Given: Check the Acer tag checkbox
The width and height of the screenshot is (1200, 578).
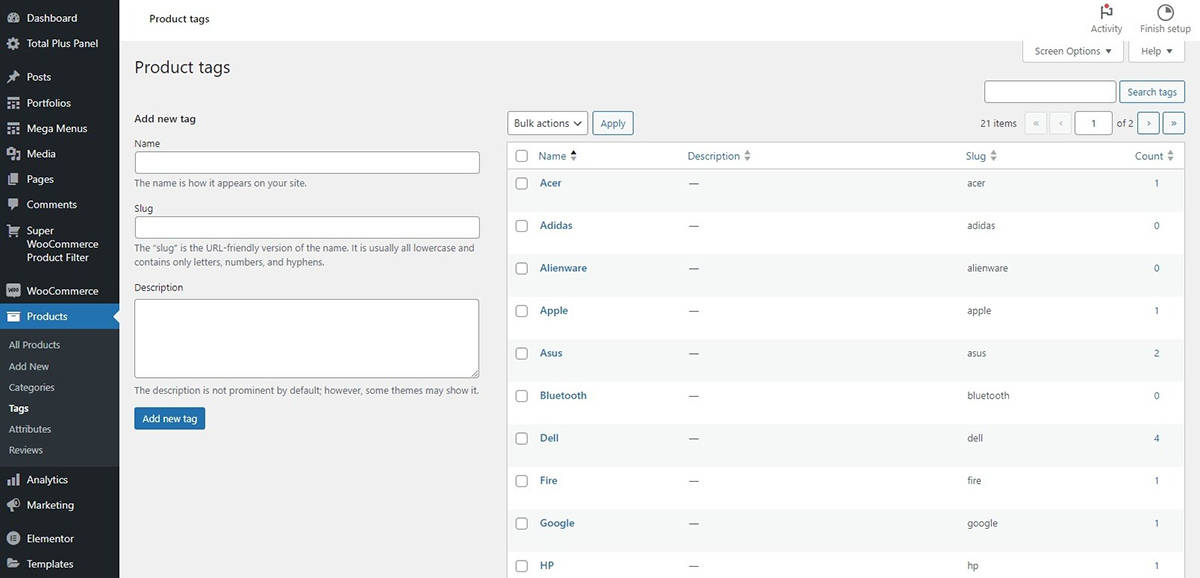Looking at the screenshot, I should click(x=521, y=184).
